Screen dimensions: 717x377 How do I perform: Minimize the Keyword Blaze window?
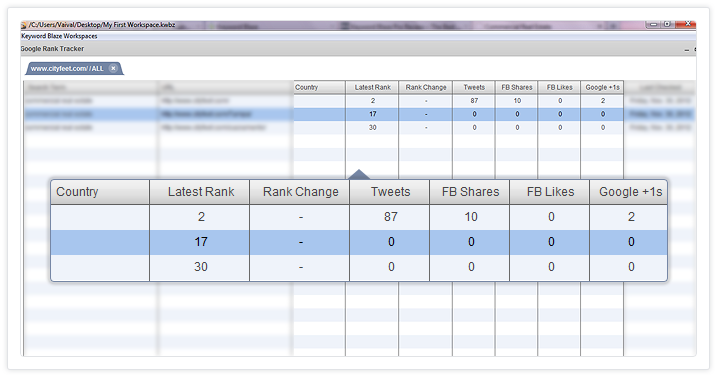coord(654,24)
